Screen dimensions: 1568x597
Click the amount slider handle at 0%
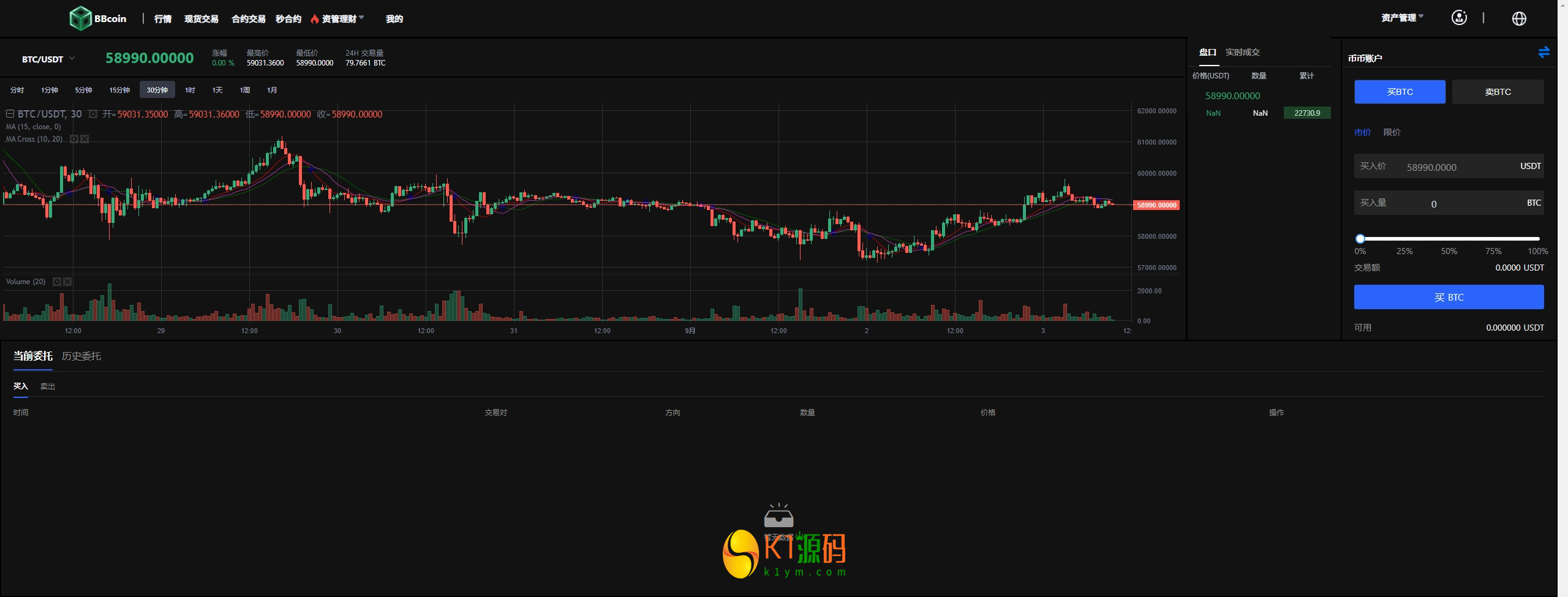click(1360, 239)
